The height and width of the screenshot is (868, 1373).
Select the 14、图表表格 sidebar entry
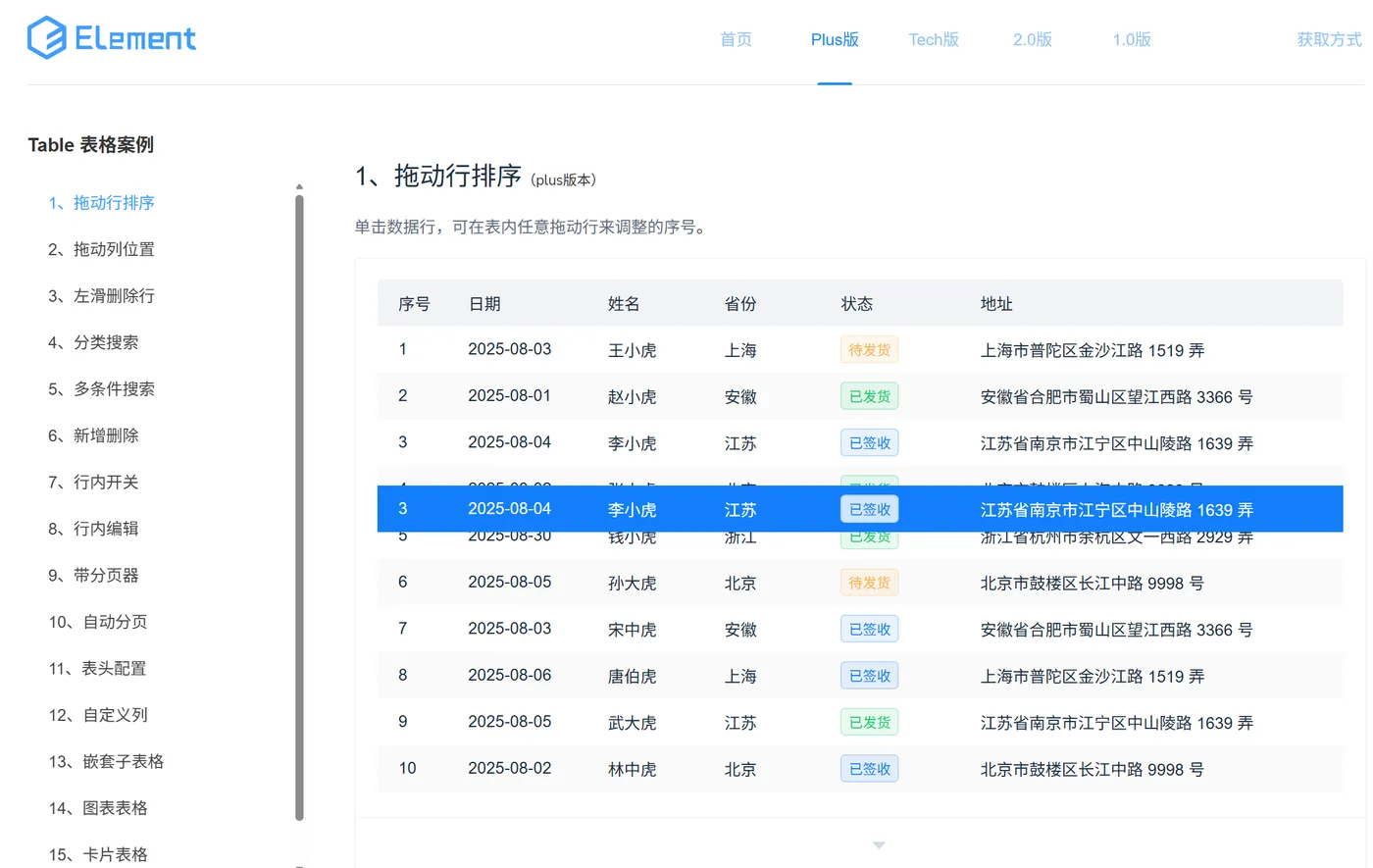pyautogui.click(x=100, y=807)
